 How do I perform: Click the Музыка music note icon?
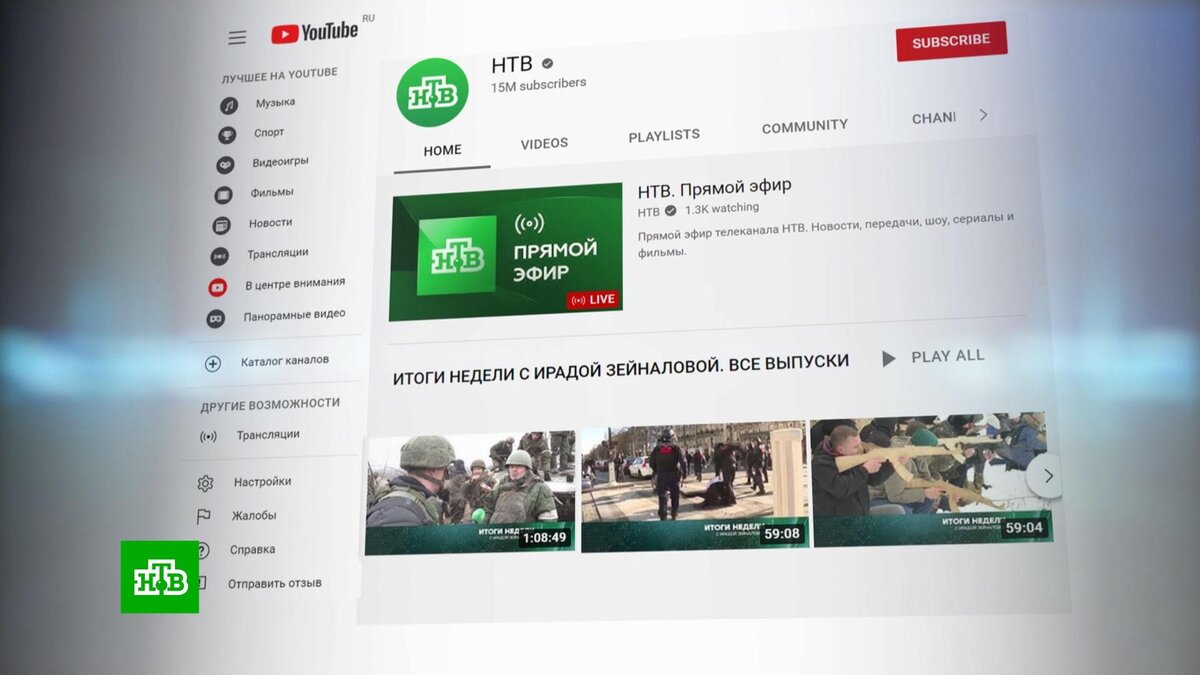click(x=229, y=105)
